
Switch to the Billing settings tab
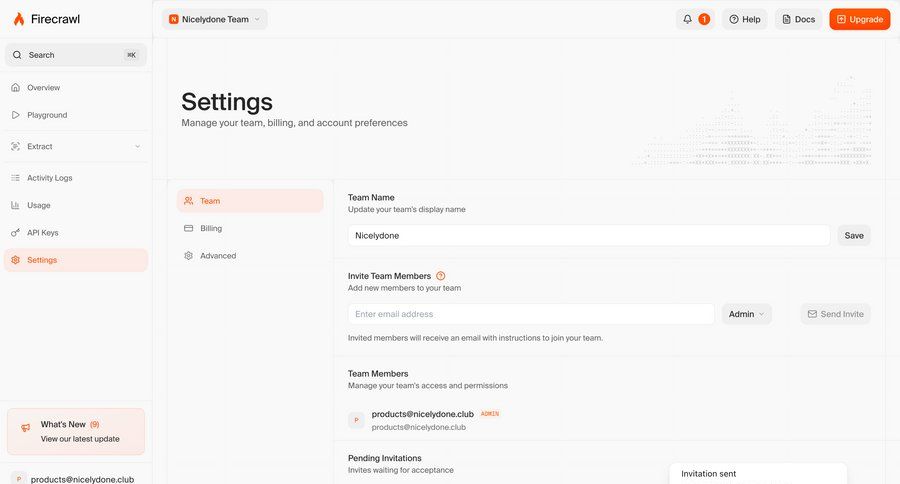tap(211, 228)
